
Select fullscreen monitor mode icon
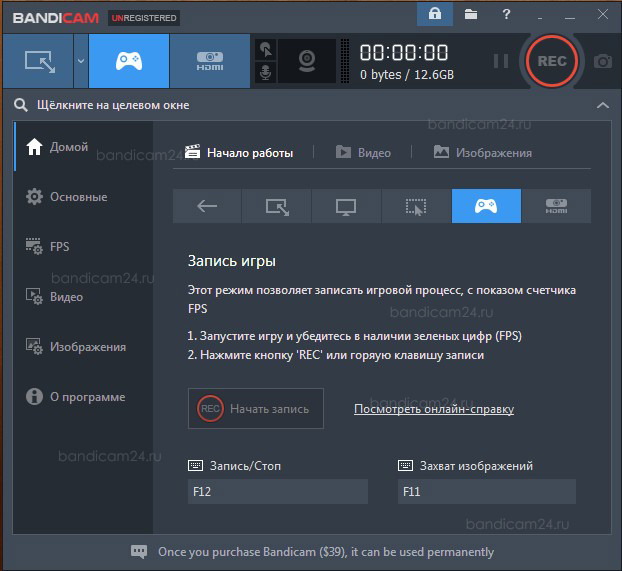pos(346,206)
